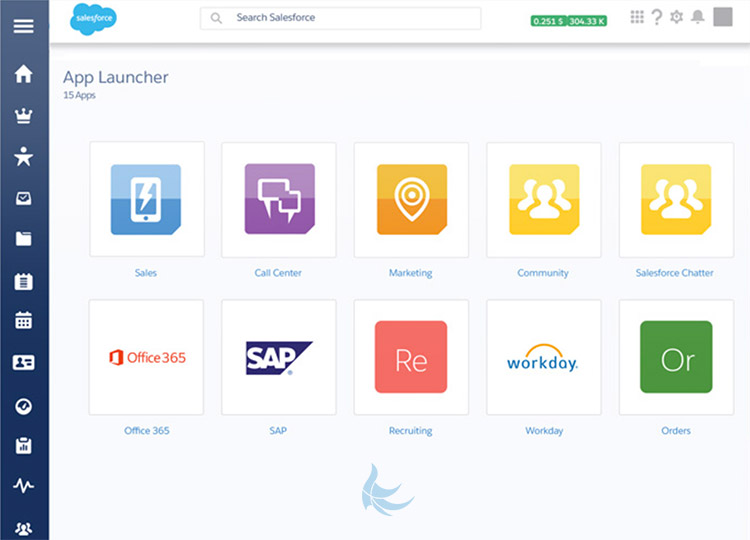Image resolution: width=750 pixels, height=540 pixels.
Task: Click the Workday link label
Action: click(x=544, y=430)
